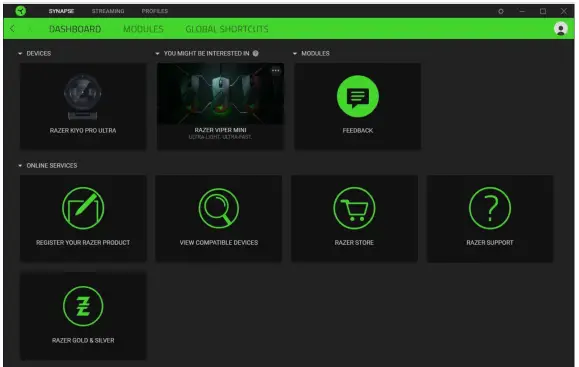Open the Razer Store cart icon
The height and width of the screenshot is (367, 579).
coord(354,208)
